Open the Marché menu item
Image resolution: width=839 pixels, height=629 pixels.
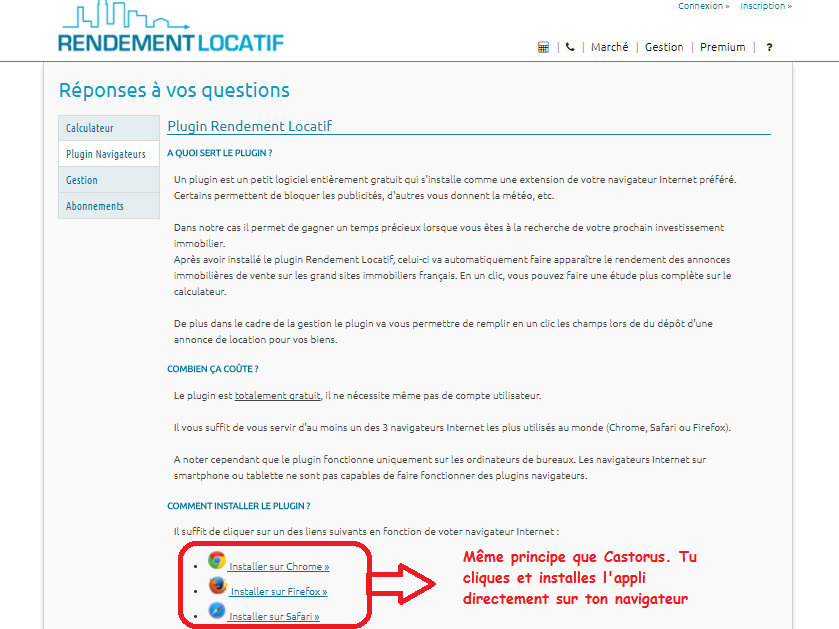(x=609, y=47)
